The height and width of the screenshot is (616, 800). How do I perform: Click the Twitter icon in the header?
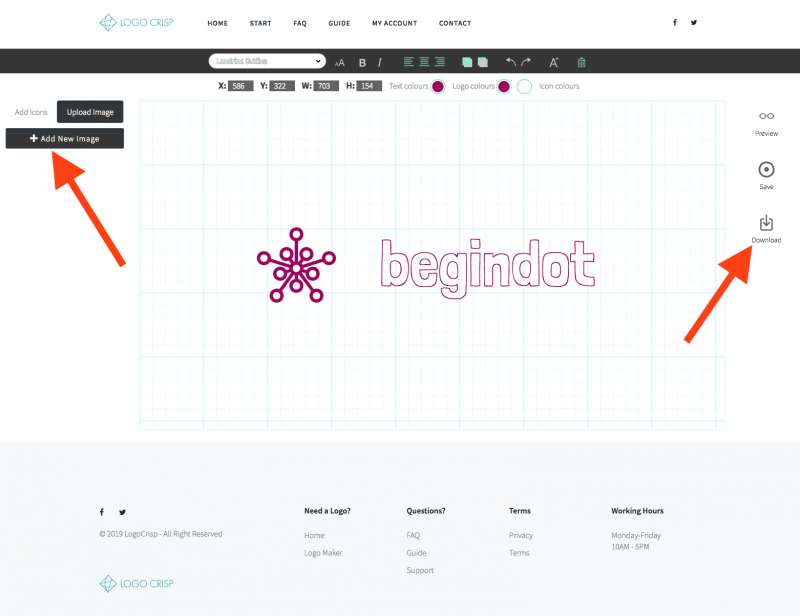[693, 22]
